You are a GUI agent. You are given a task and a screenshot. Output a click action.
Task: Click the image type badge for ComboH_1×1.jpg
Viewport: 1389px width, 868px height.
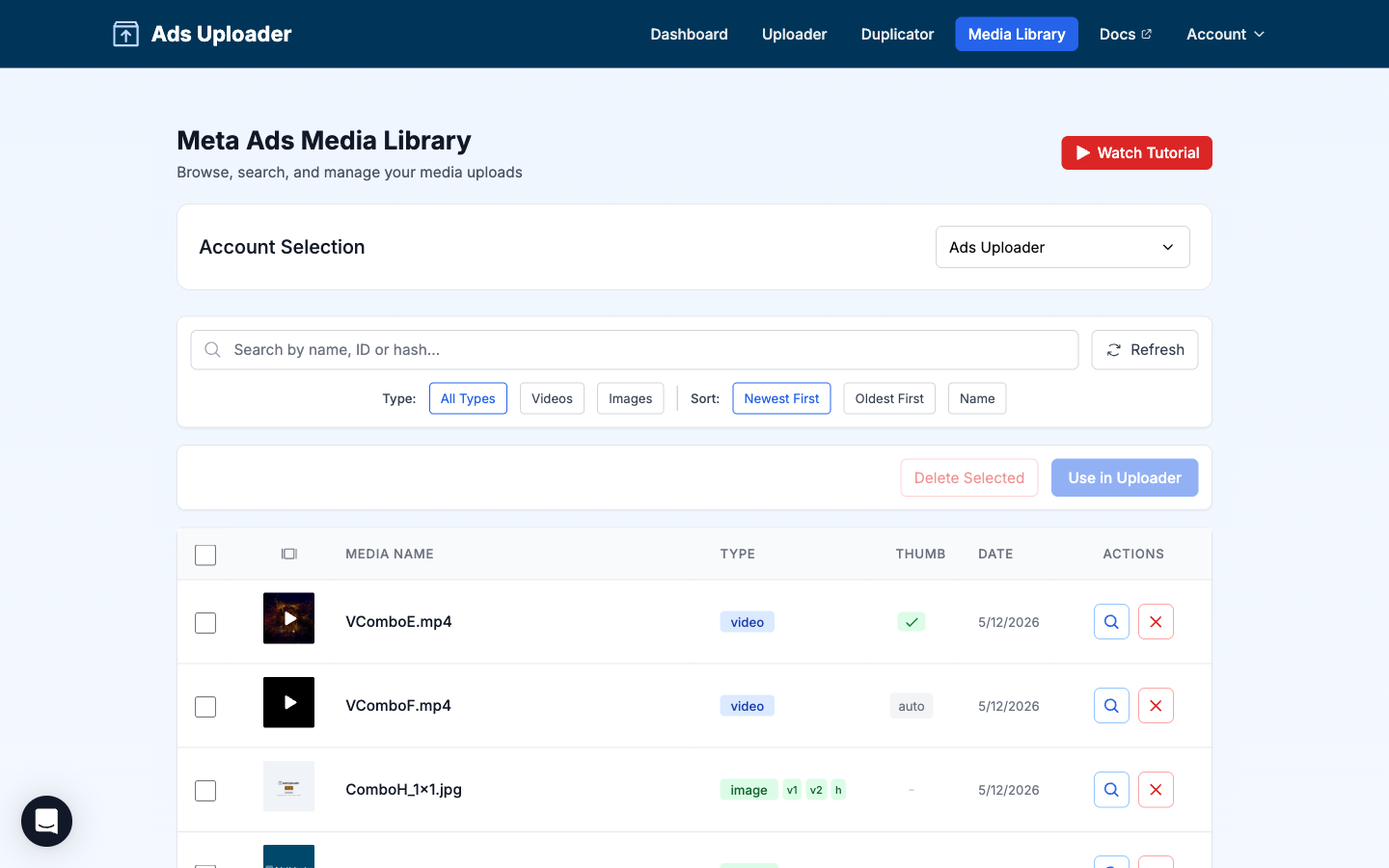(x=749, y=790)
